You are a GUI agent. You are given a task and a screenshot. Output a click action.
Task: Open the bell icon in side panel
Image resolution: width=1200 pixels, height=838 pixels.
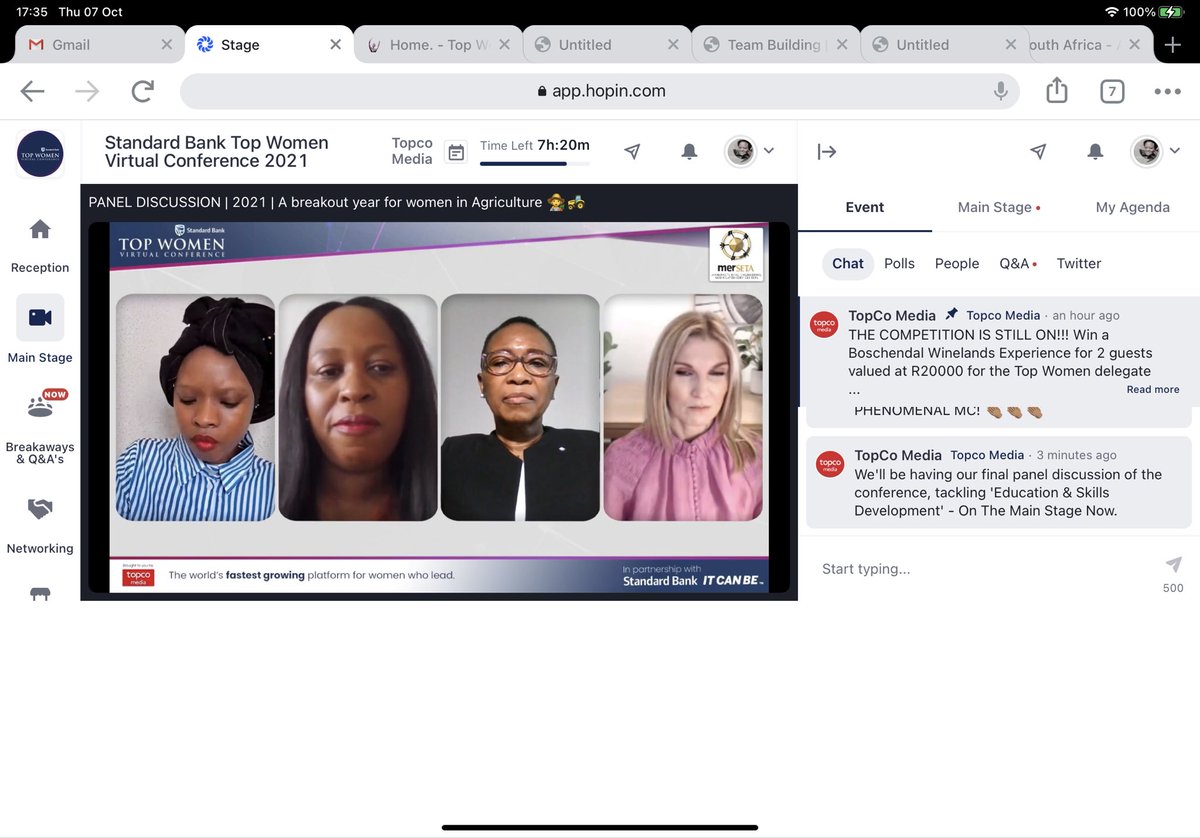click(x=1095, y=151)
